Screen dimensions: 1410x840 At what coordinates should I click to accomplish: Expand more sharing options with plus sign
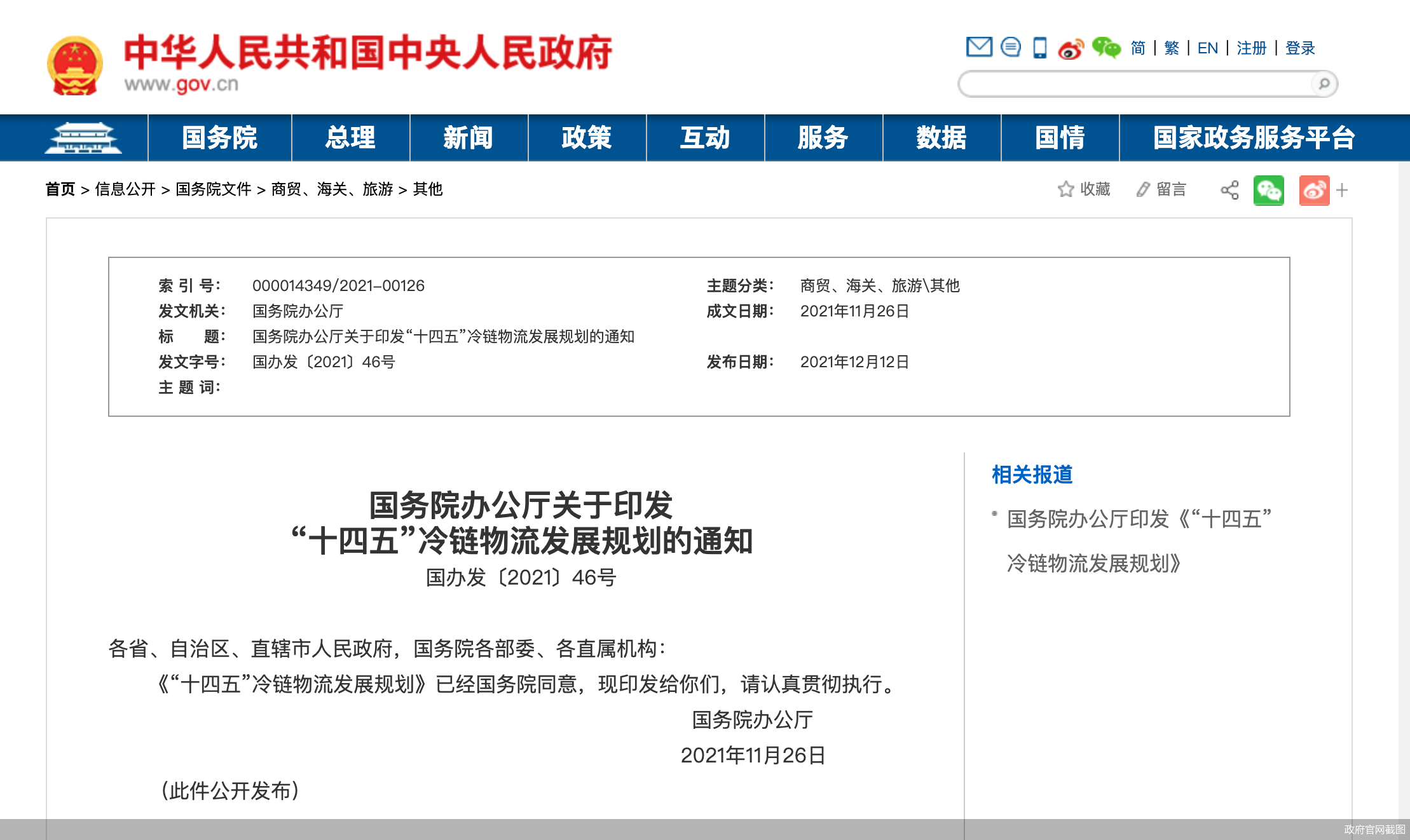click(x=1342, y=189)
